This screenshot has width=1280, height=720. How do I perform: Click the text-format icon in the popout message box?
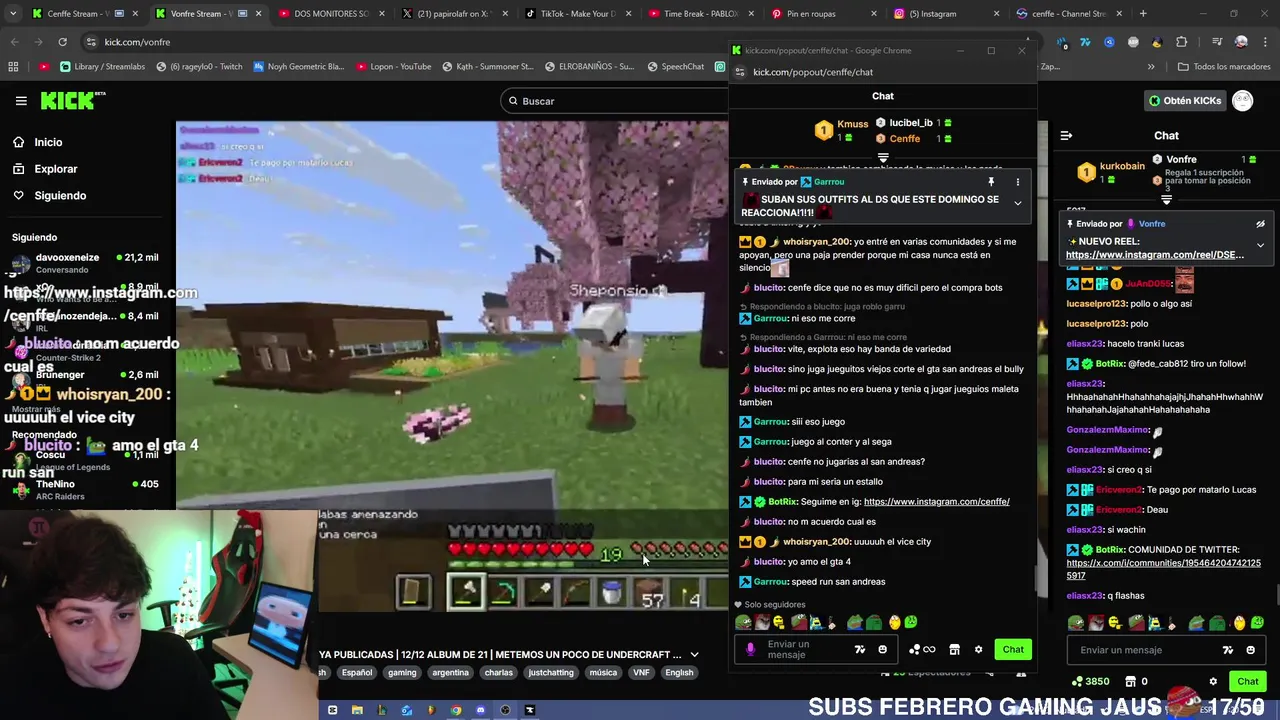click(859, 650)
